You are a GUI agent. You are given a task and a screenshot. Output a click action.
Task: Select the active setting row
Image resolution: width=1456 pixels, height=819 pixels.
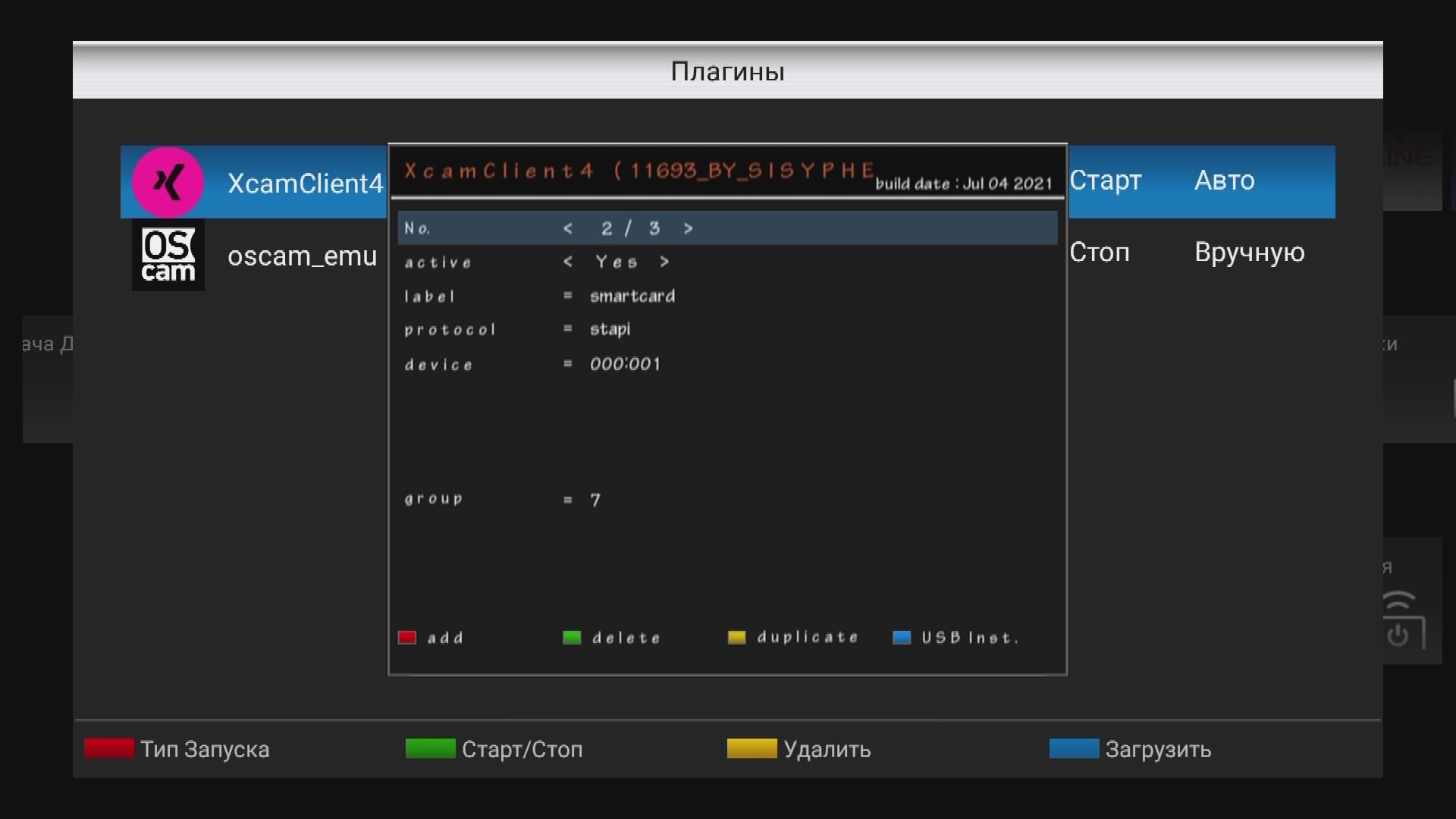click(727, 262)
